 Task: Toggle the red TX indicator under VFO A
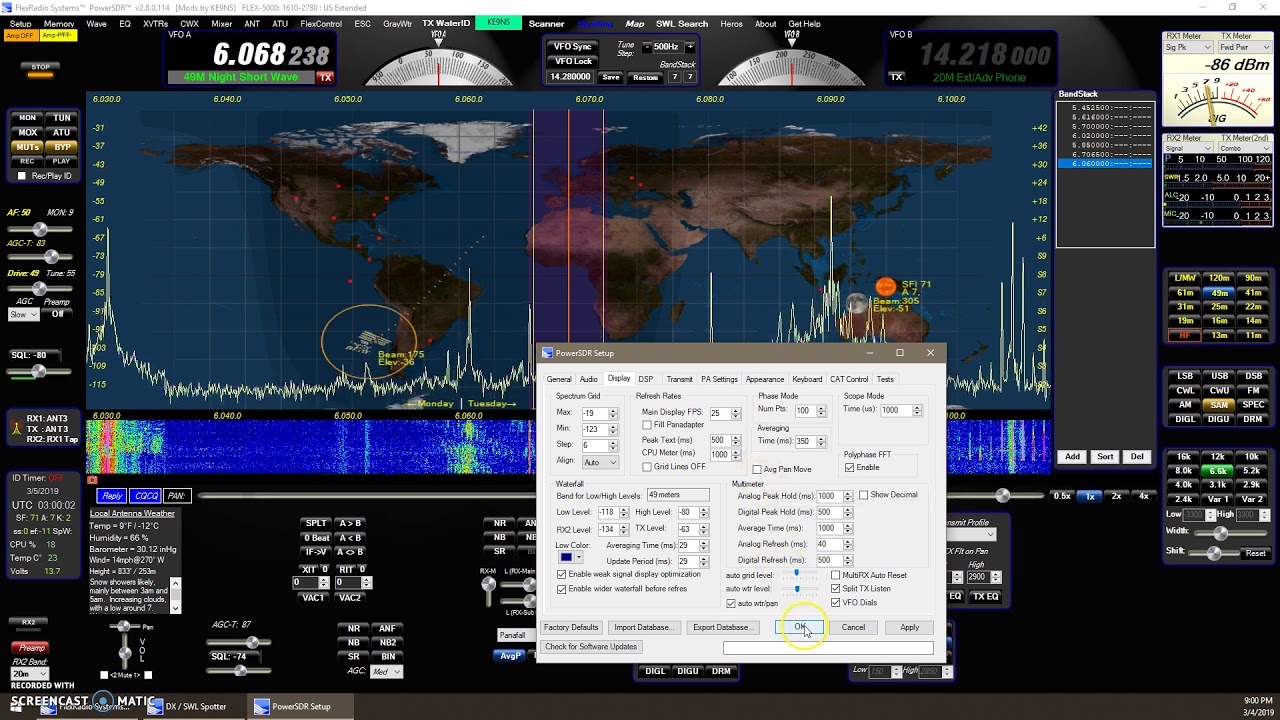pos(325,77)
